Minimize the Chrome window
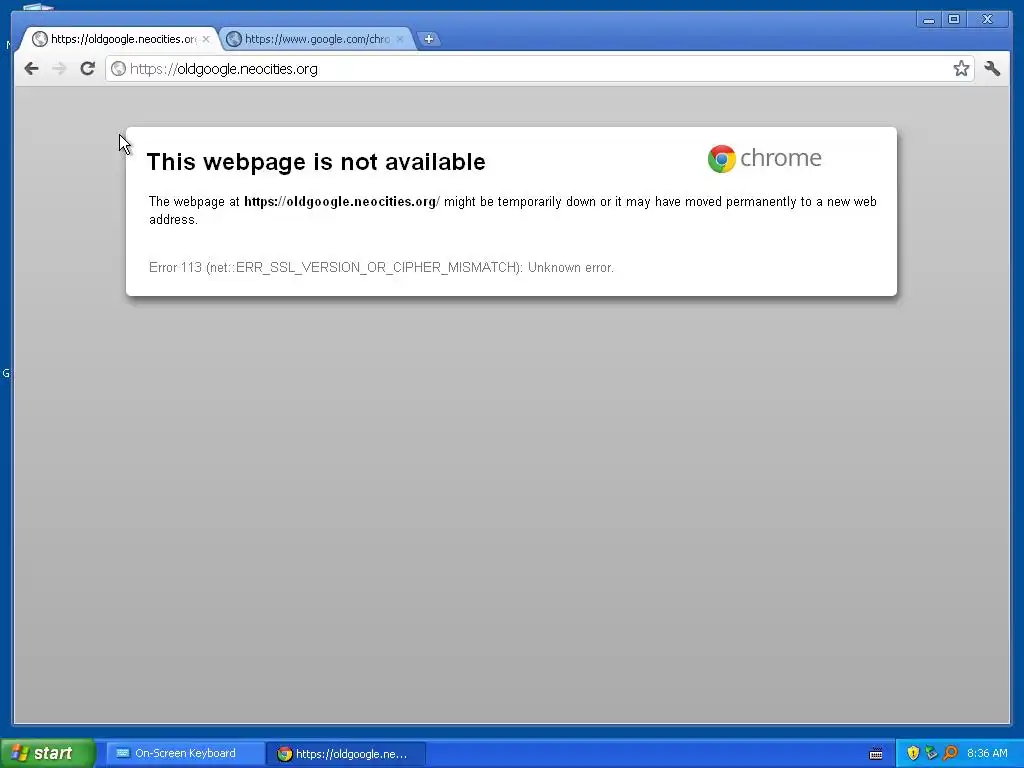Image resolution: width=1024 pixels, height=768 pixels. pos(928,20)
